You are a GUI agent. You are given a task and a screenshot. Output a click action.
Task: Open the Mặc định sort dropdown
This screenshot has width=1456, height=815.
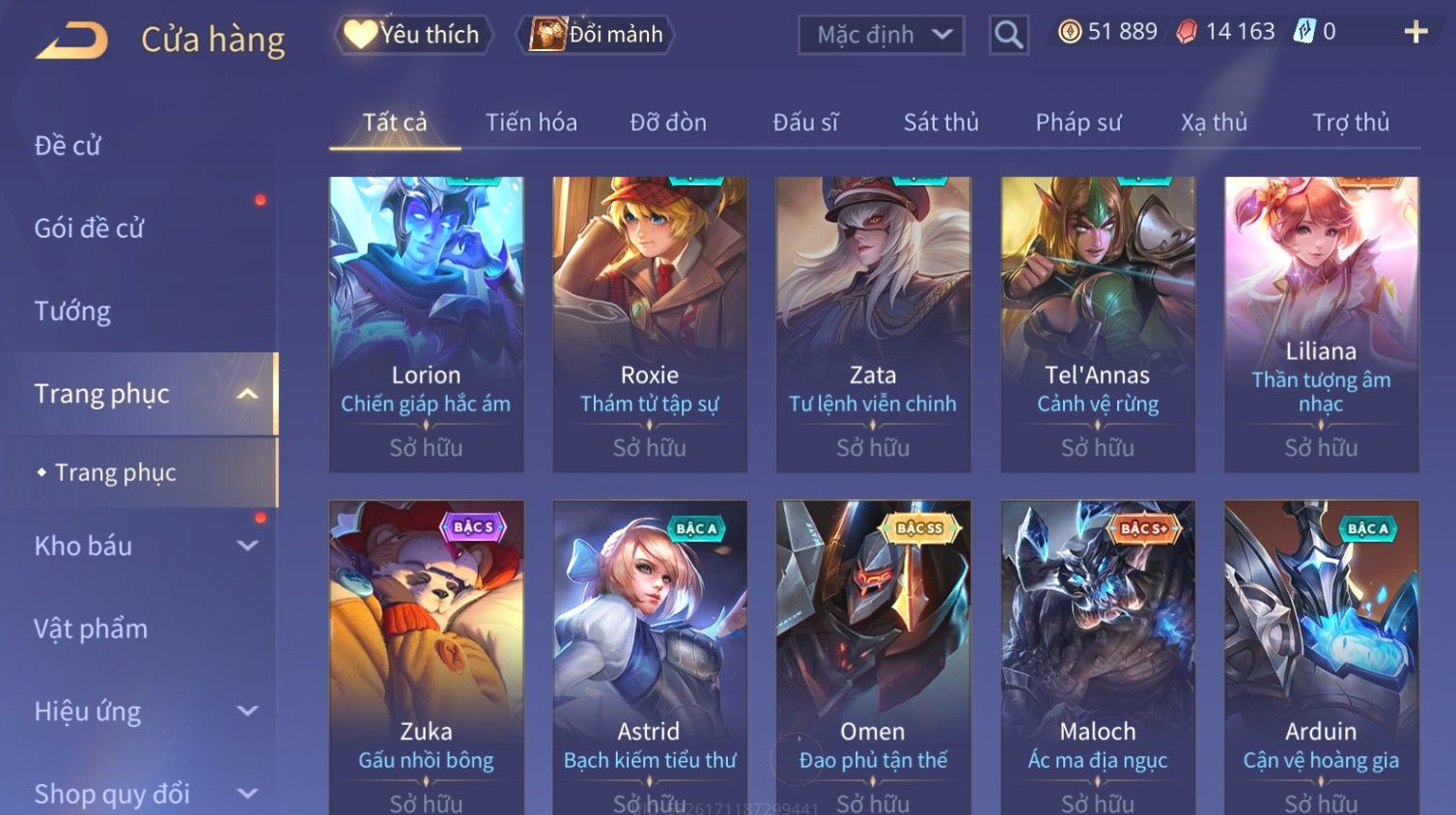[x=882, y=35]
